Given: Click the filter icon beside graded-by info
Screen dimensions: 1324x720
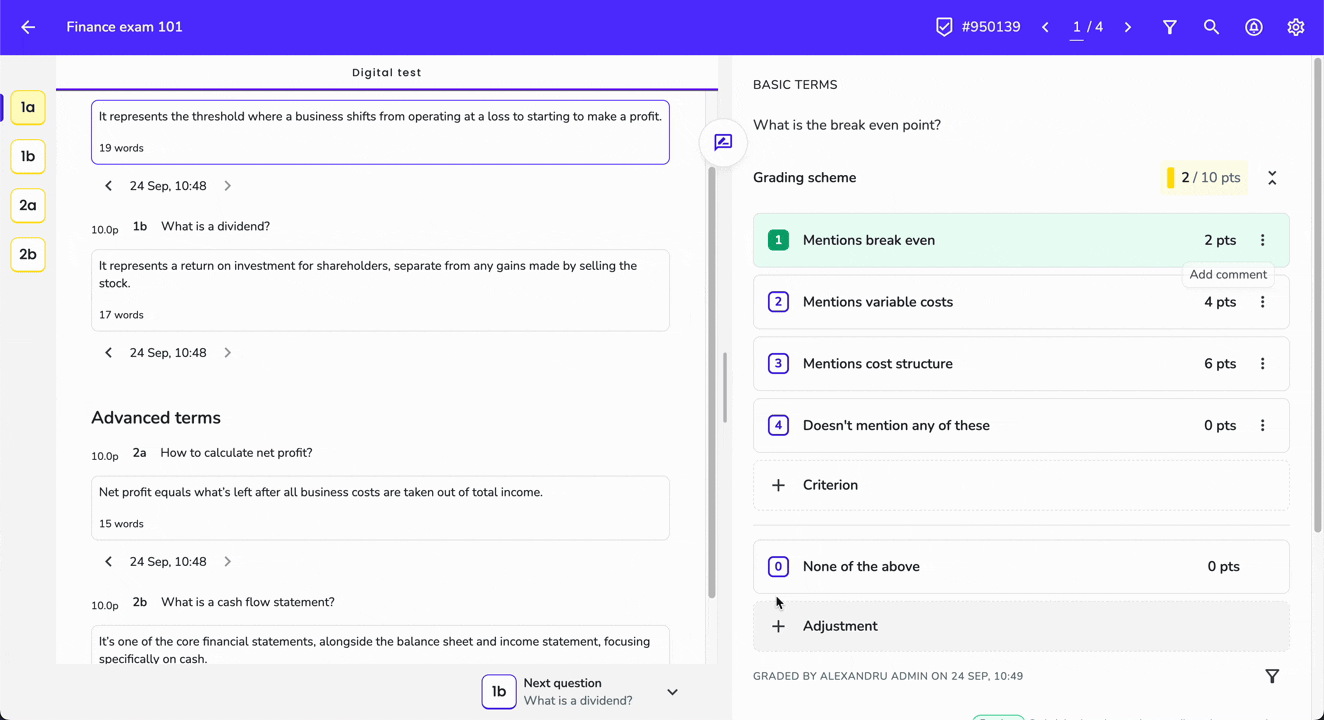Looking at the screenshot, I should pyautogui.click(x=1272, y=676).
